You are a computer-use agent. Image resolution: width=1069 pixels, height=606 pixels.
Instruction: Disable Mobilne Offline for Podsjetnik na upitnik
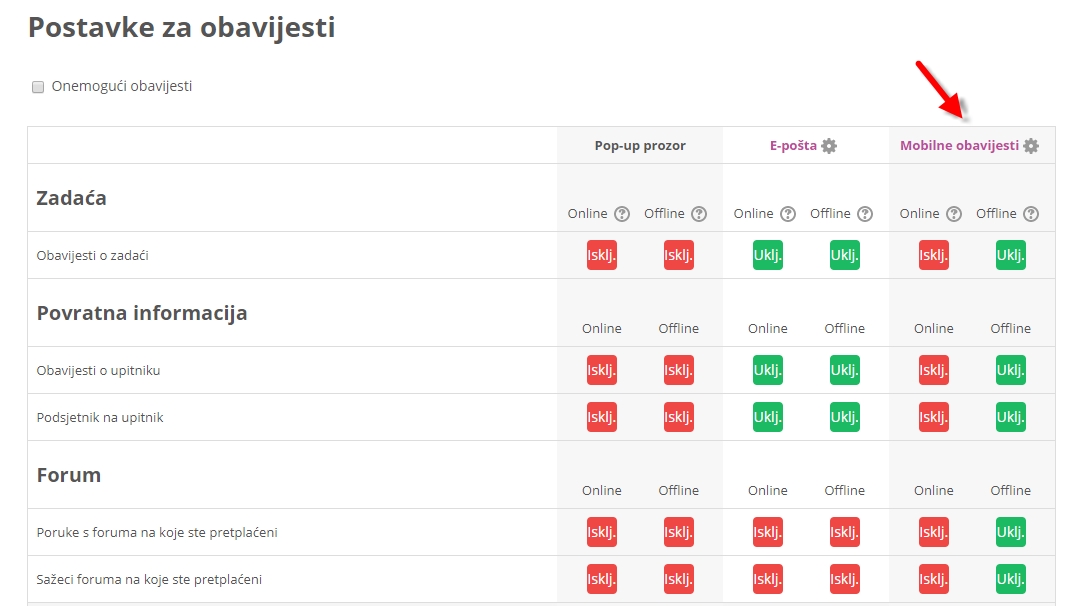pyautogui.click(x=1011, y=417)
